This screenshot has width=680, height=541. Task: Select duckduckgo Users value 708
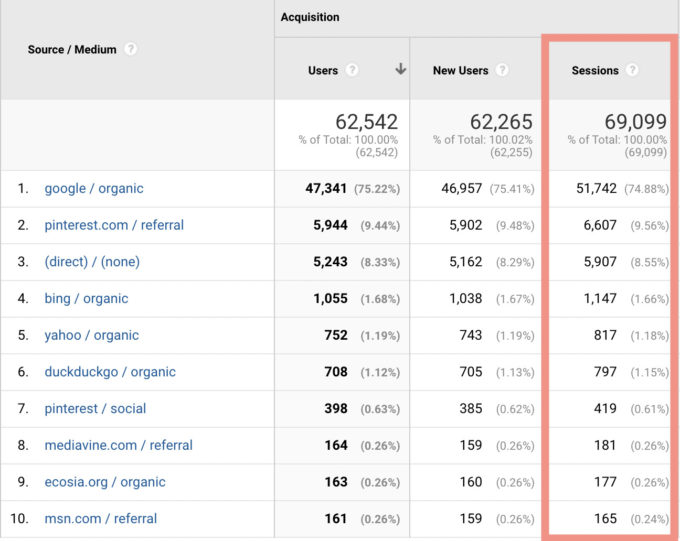click(336, 372)
